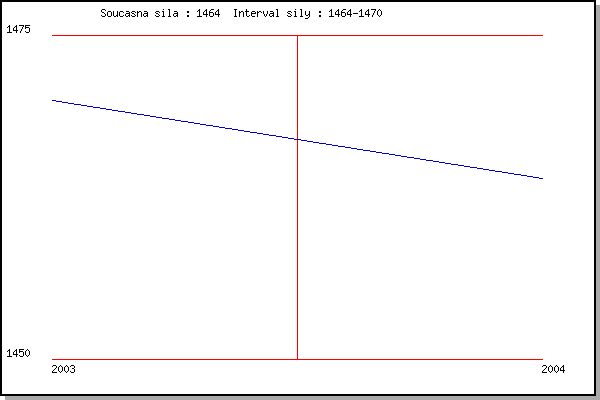600x400 pixels.
Task: Click the 'Soucasna sila : 1464' text
Action: coord(160,13)
